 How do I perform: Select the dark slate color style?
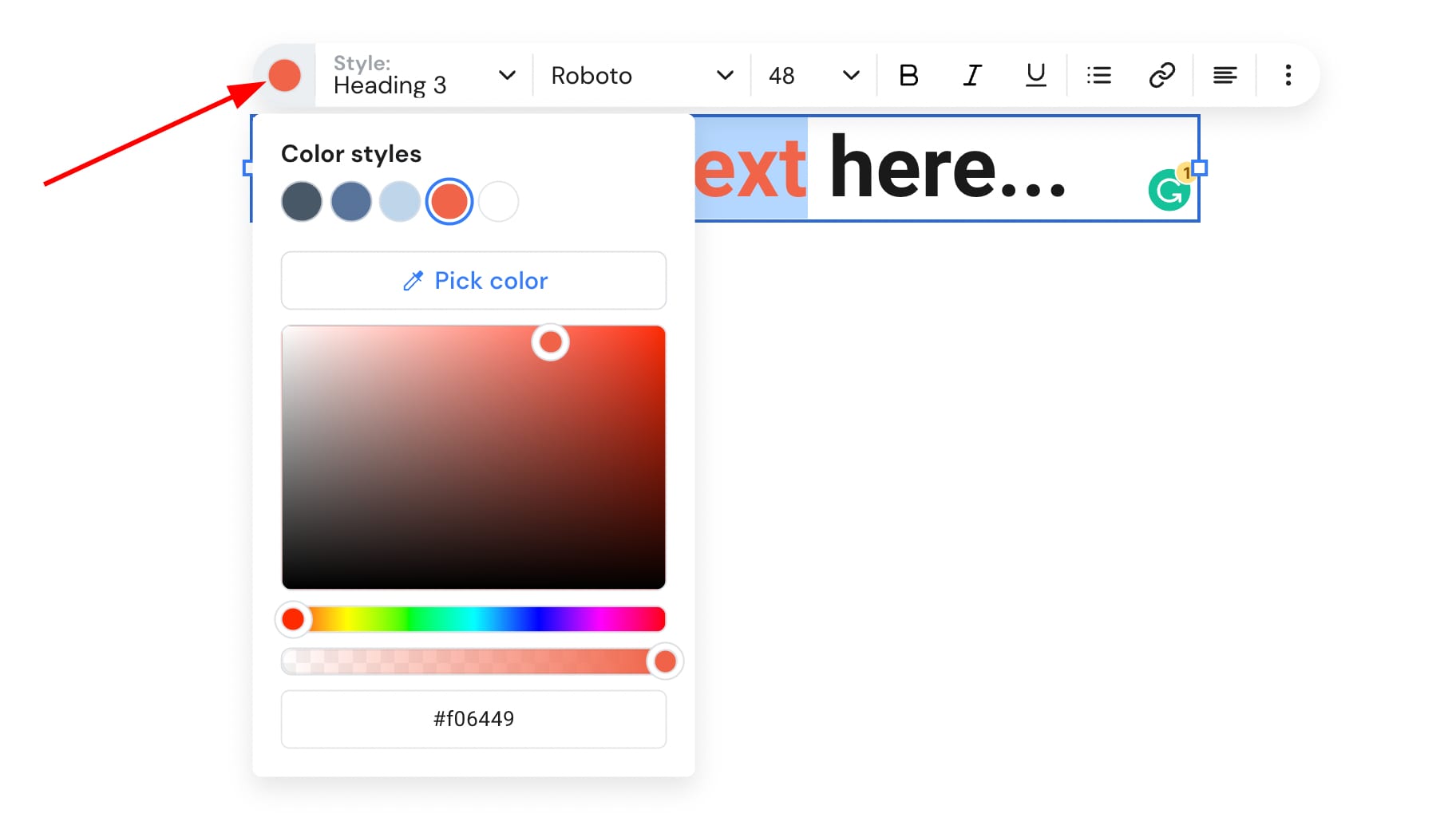coord(302,202)
